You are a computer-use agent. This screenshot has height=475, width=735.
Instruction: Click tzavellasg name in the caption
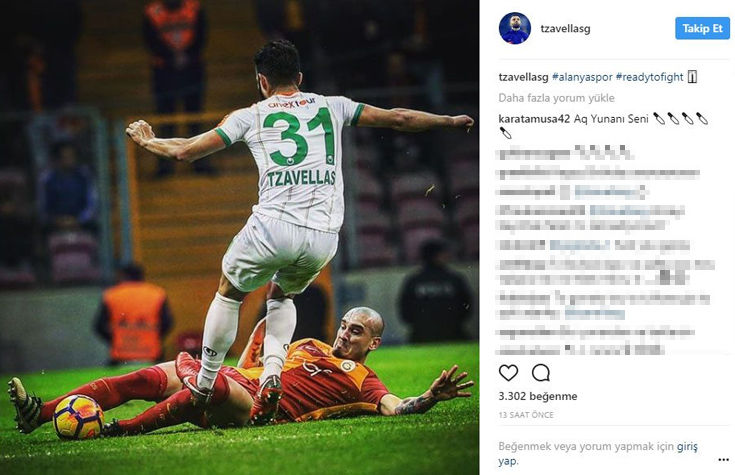[524, 77]
